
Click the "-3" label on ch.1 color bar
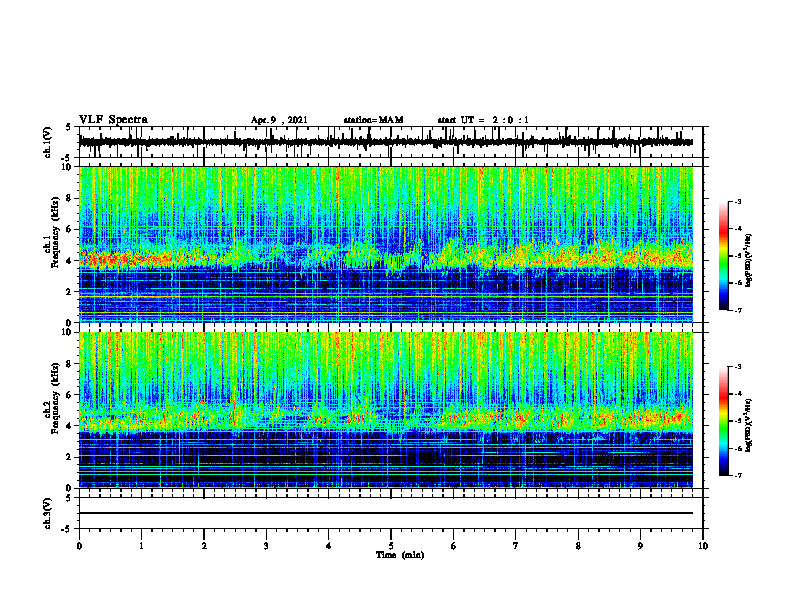click(737, 202)
